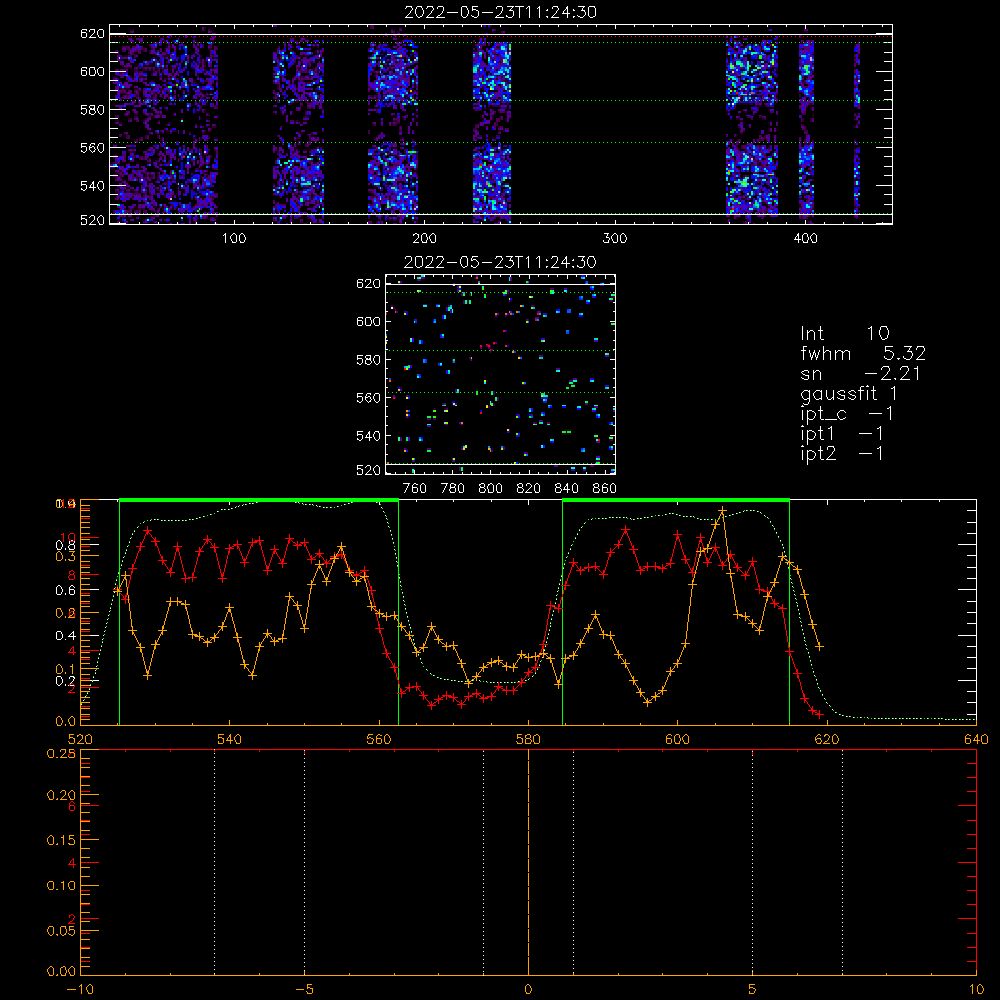1000x1000 pixels.
Task: Click the 0.6 y-axis label on the profile plot
Action: click(x=66, y=591)
